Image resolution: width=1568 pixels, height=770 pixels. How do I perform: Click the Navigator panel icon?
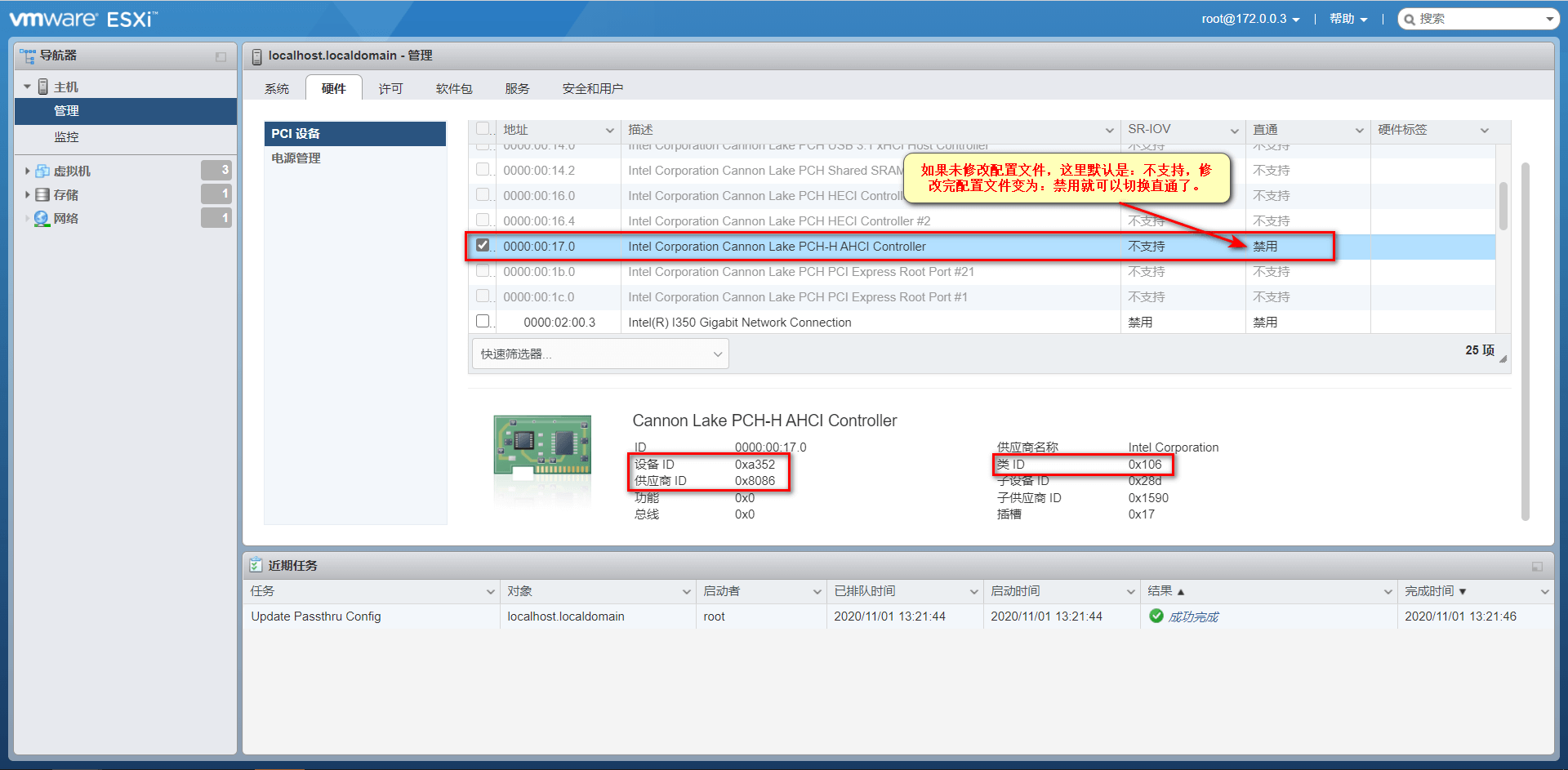pyautogui.click(x=28, y=56)
